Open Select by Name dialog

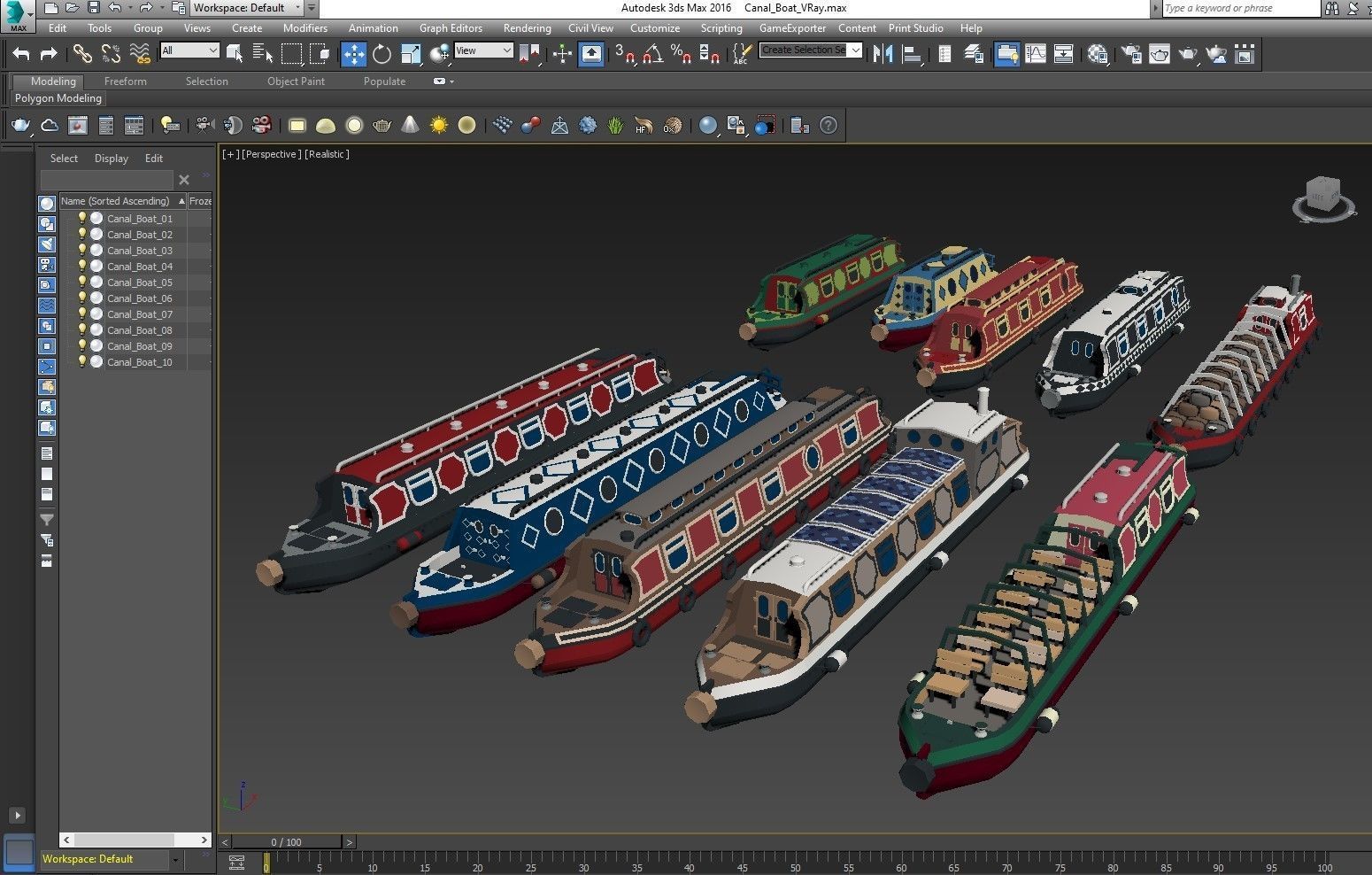(262, 54)
